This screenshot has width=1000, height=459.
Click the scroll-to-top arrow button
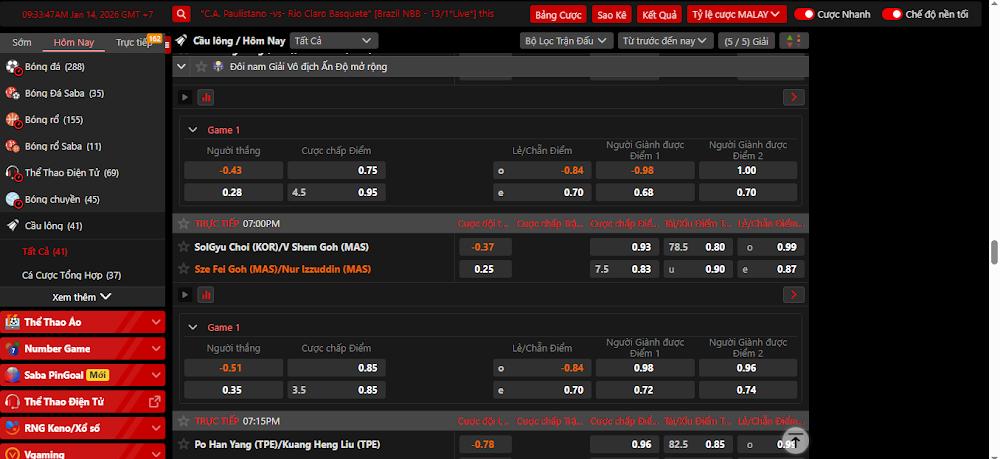(795, 441)
